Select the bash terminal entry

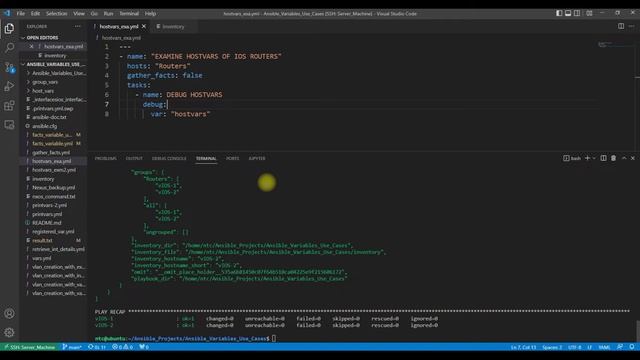(x=572, y=158)
